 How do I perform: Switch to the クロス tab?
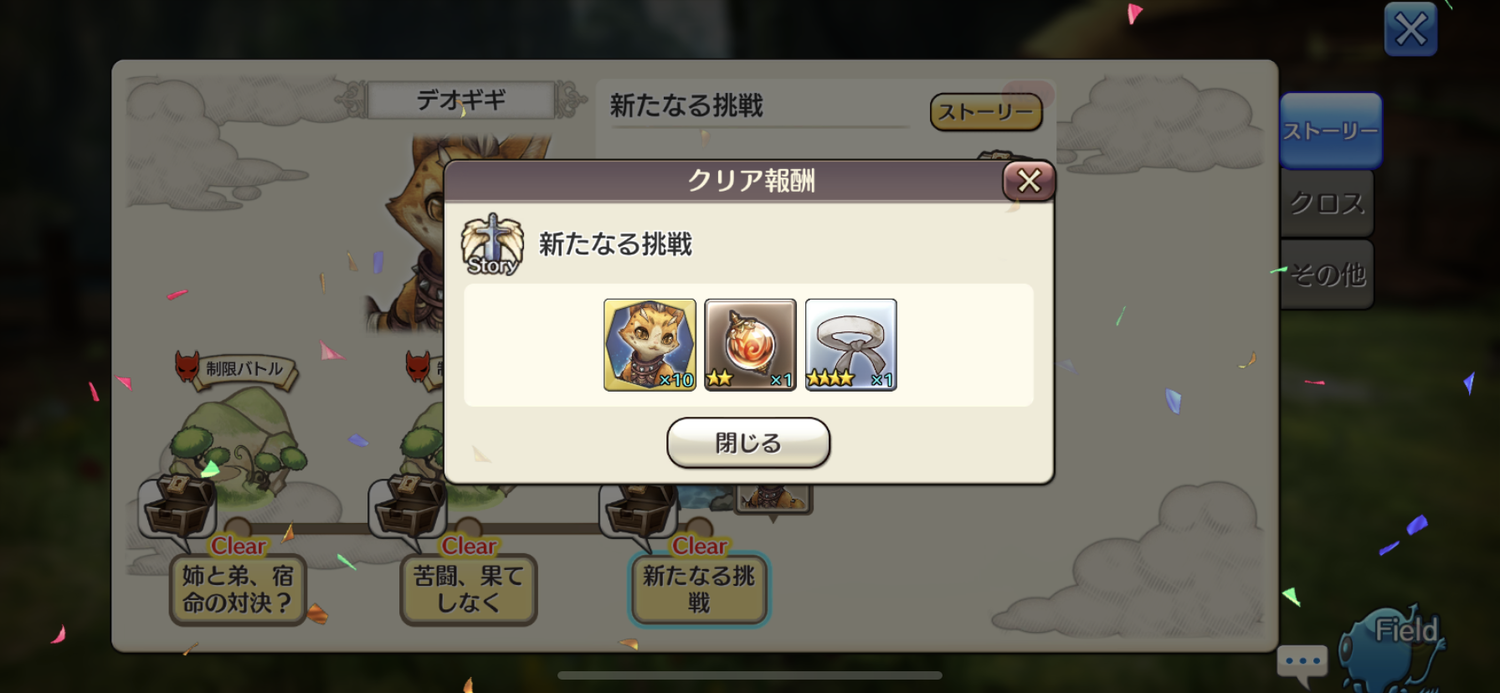1327,203
